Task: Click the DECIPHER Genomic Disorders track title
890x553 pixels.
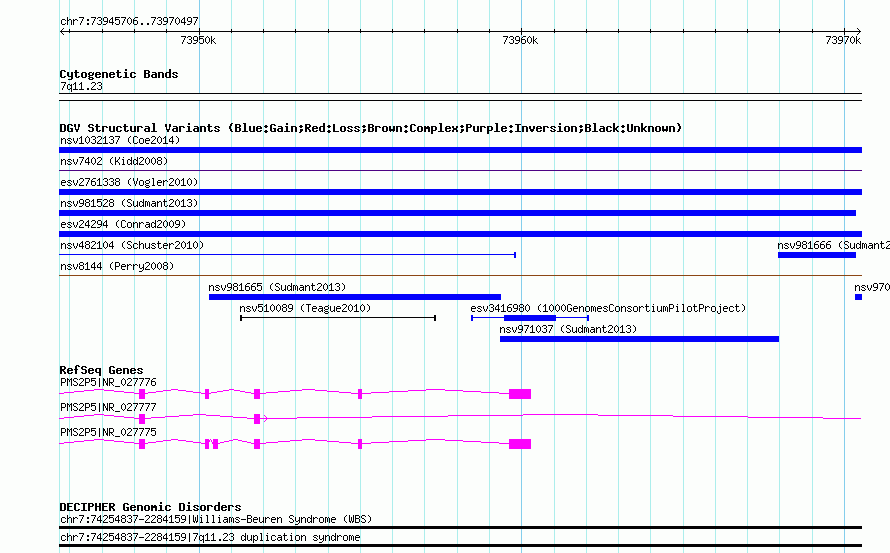Action: [x=150, y=506]
